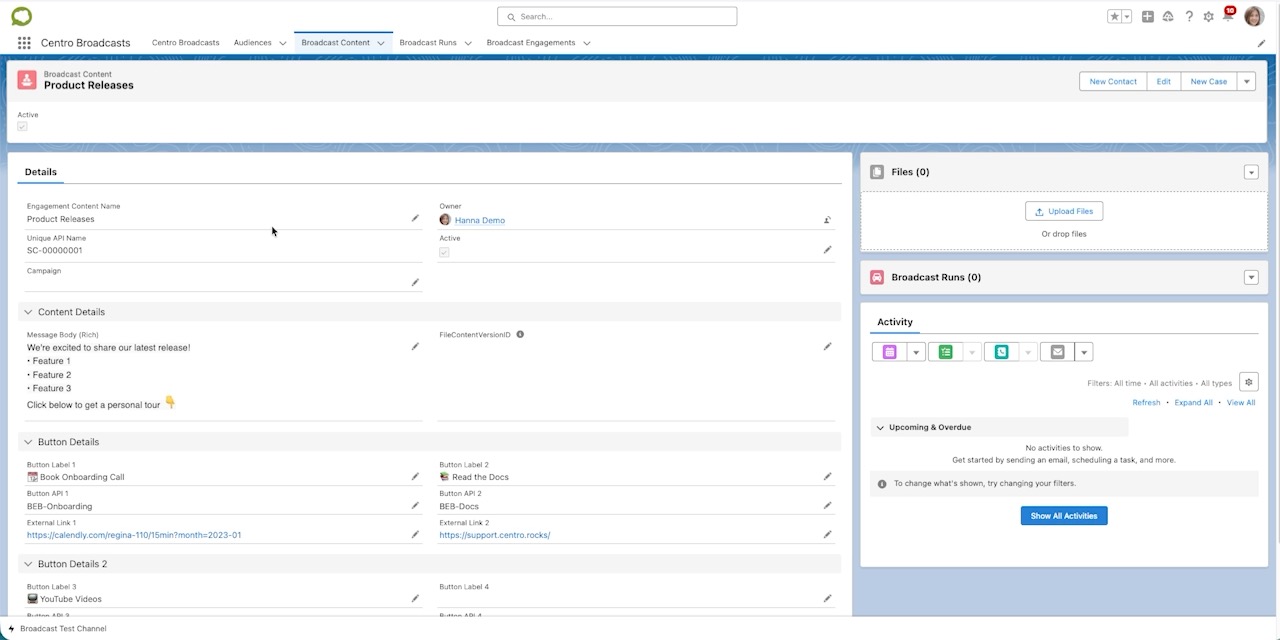The image size is (1280, 640).
Task: Open the Help question mark icon
Action: pos(1189,17)
